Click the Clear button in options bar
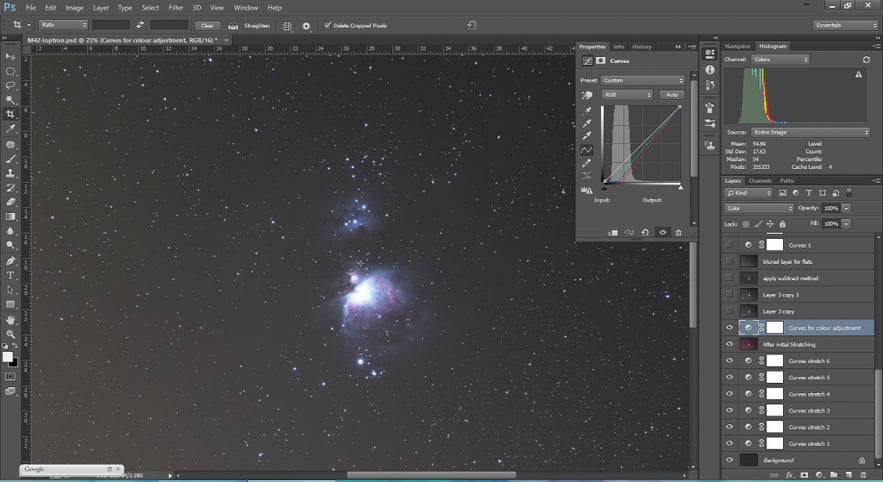The width and height of the screenshot is (883, 482). coord(207,25)
